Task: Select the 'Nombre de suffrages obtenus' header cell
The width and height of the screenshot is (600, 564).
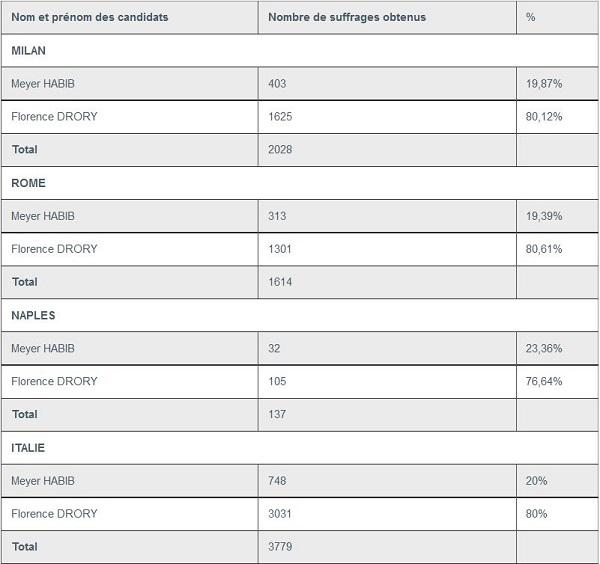Action: point(334,17)
